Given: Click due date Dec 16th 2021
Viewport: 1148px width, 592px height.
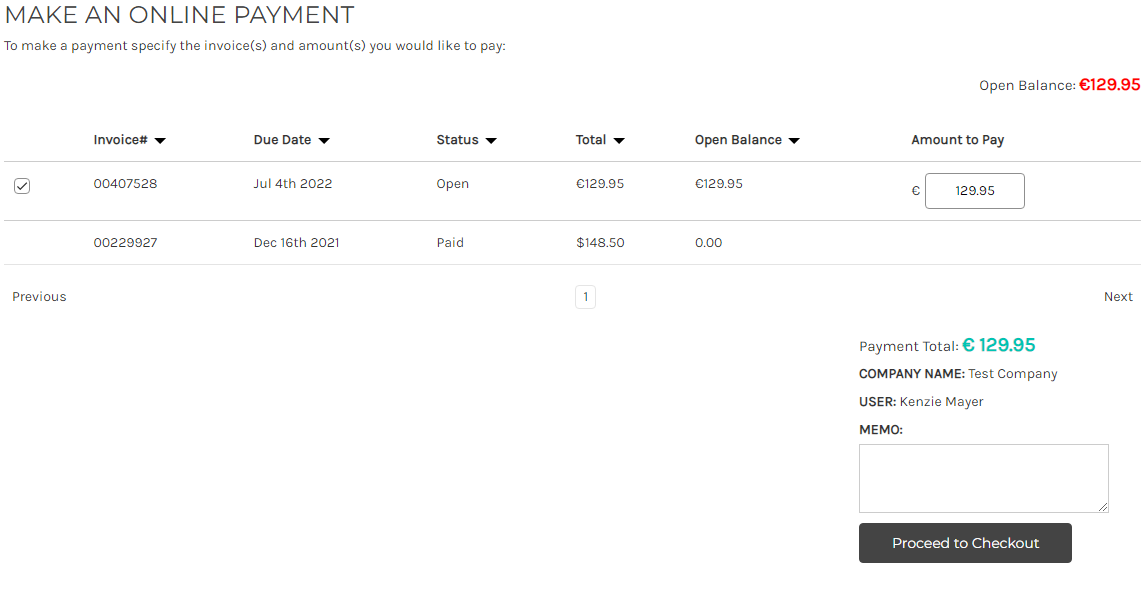Looking at the screenshot, I should [297, 242].
